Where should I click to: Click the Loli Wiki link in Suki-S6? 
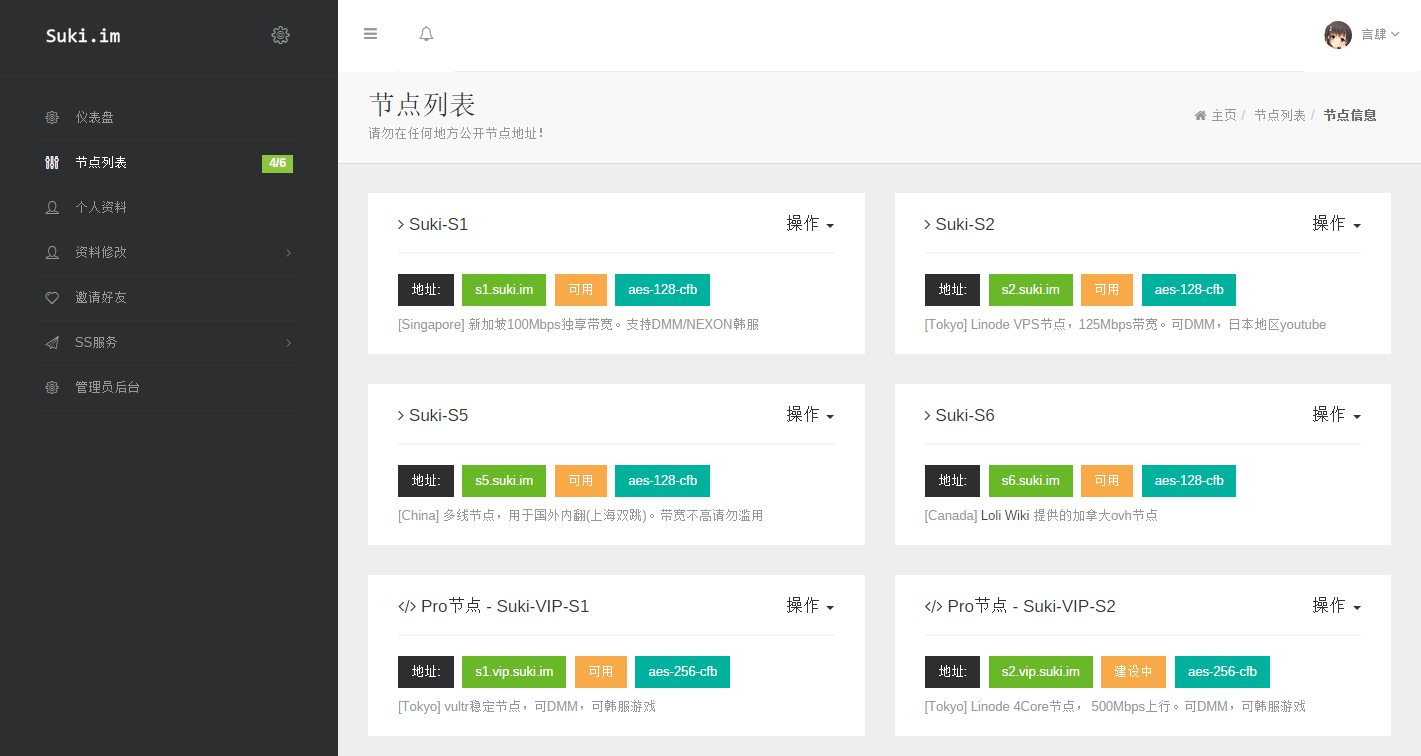coord(1005,516)
